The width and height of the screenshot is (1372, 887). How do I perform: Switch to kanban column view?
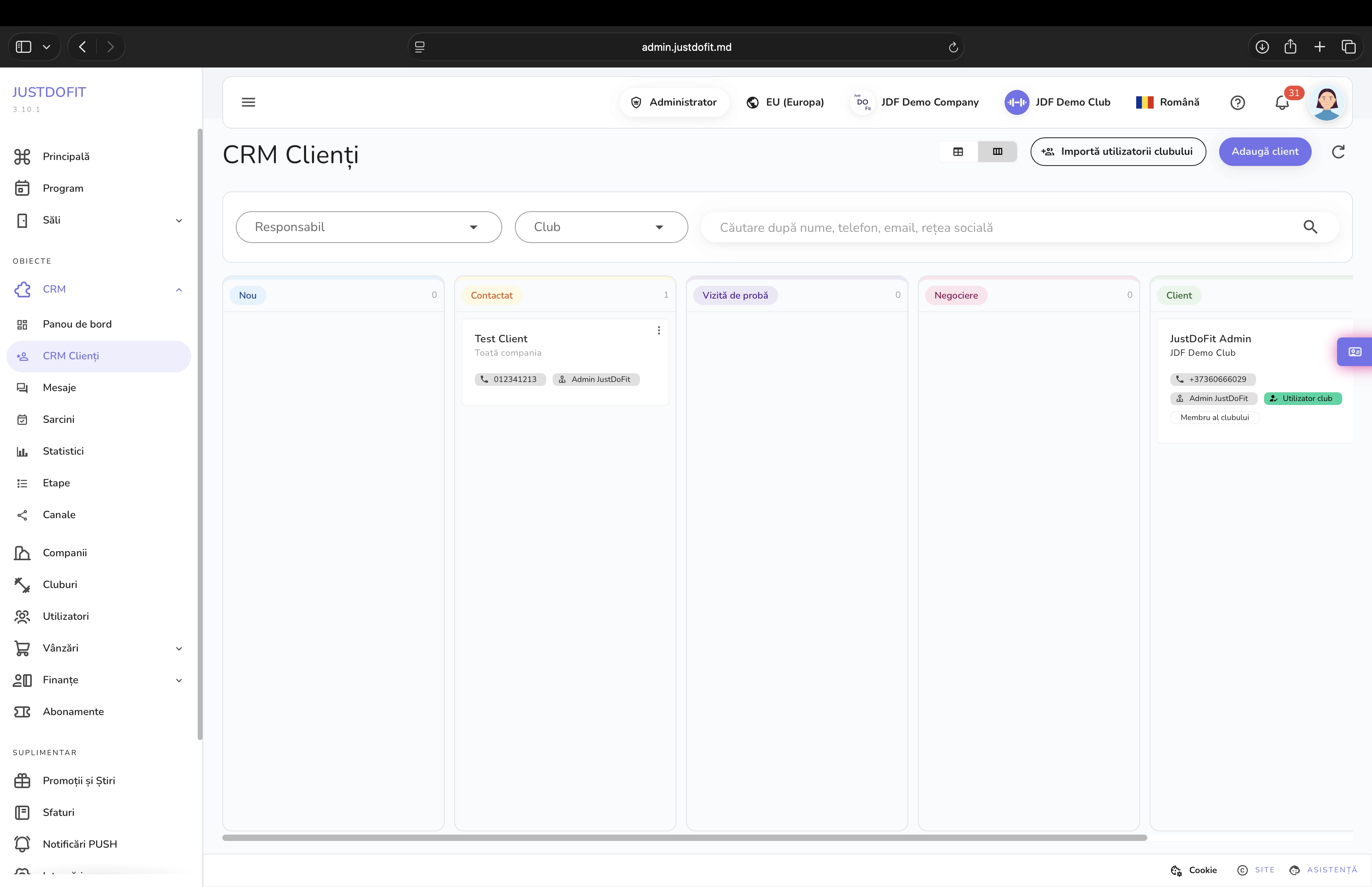pyautogui.click(x=997, y=152)
